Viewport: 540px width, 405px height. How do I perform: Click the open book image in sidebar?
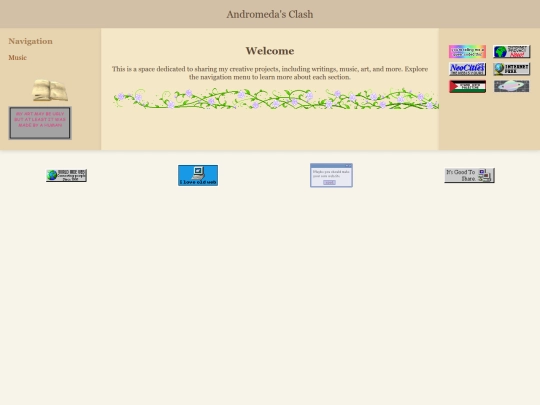pos(50,90)
